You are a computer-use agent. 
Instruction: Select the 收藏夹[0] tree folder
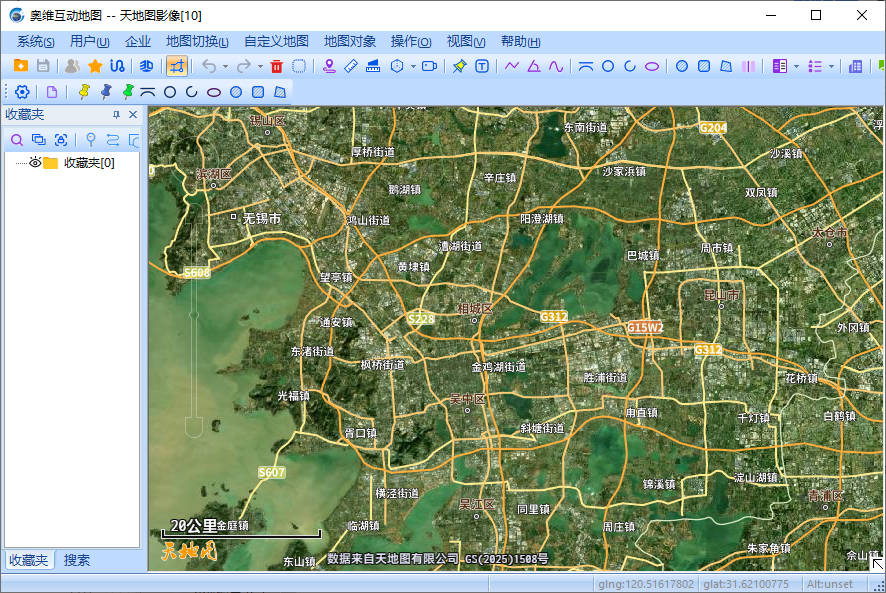[88, 163]
